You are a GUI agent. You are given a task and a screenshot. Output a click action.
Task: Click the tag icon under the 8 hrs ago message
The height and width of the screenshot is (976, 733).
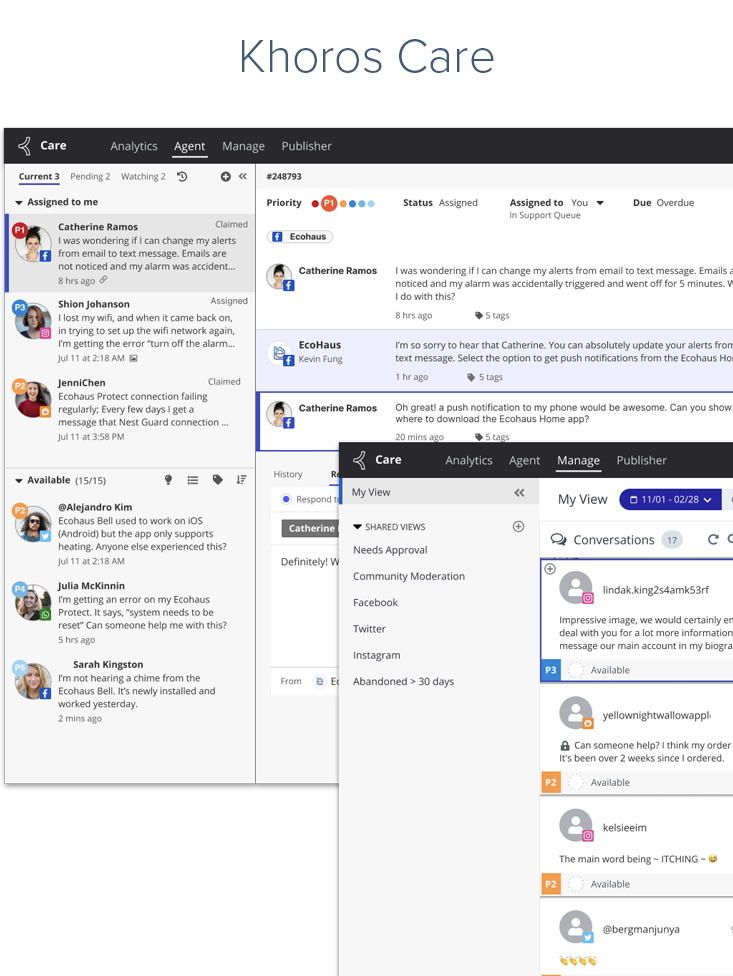click(x=479, y=316)
